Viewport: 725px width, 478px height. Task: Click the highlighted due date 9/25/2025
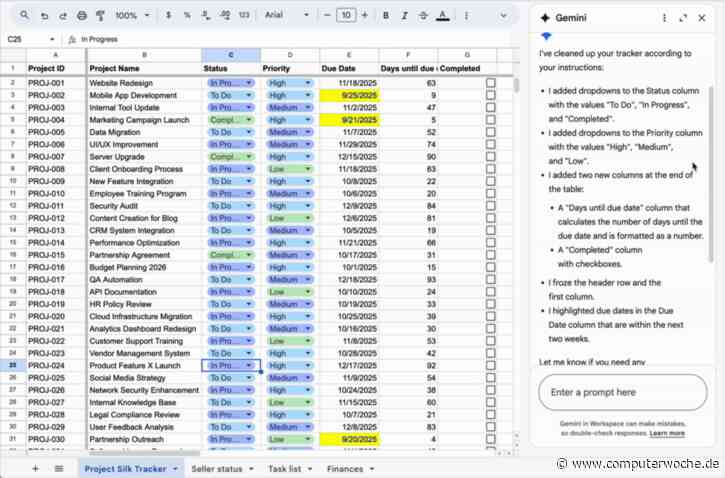point(349,96)
